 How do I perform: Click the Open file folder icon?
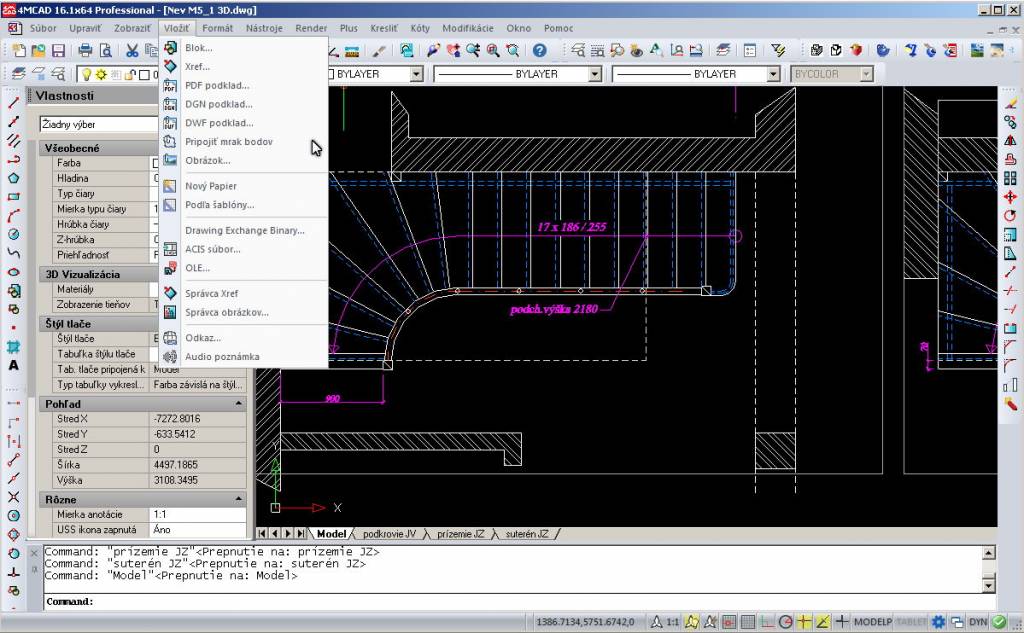tap(39, 50)
